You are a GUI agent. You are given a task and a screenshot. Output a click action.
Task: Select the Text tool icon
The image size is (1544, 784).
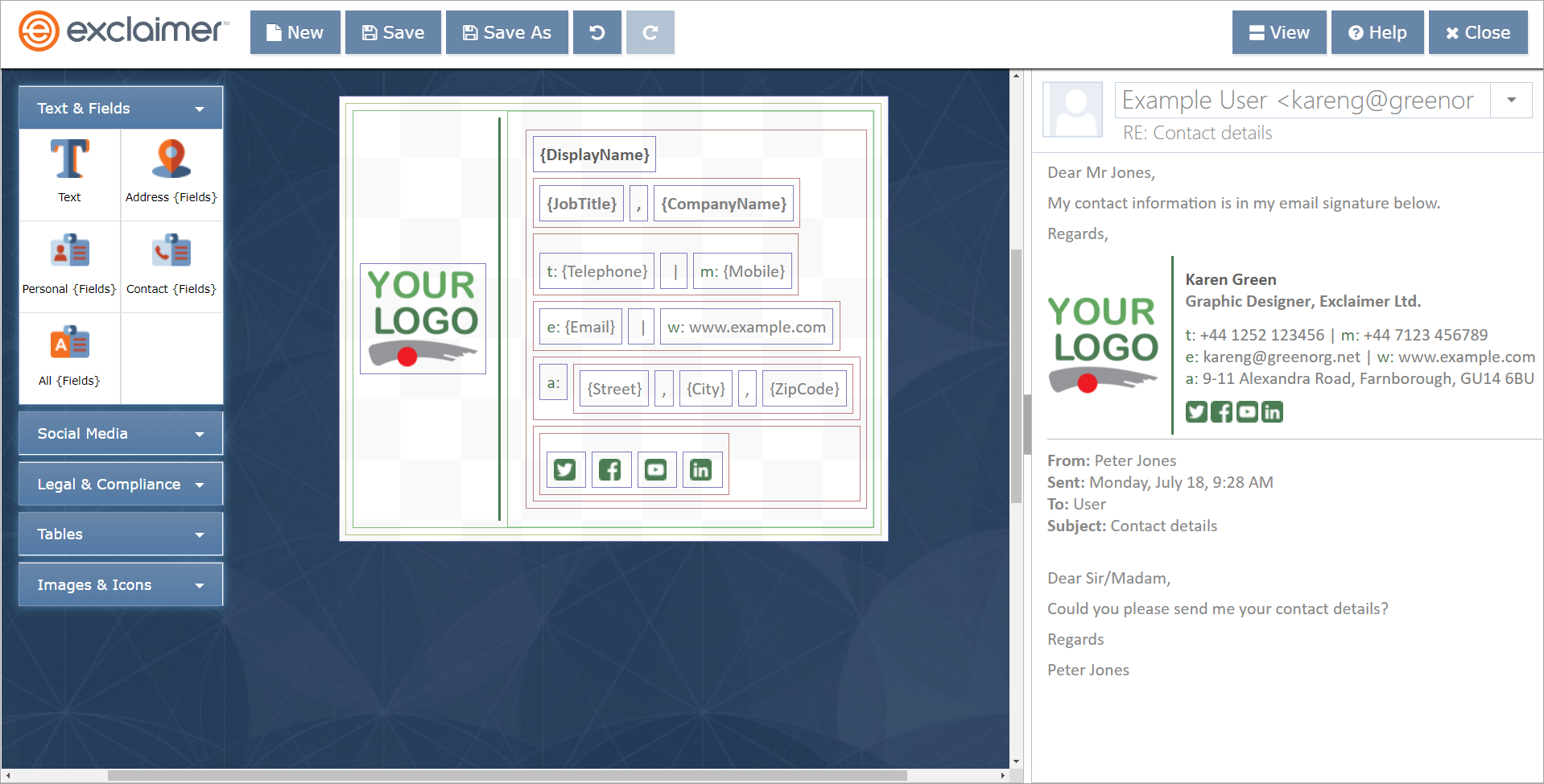click(69, 159)
